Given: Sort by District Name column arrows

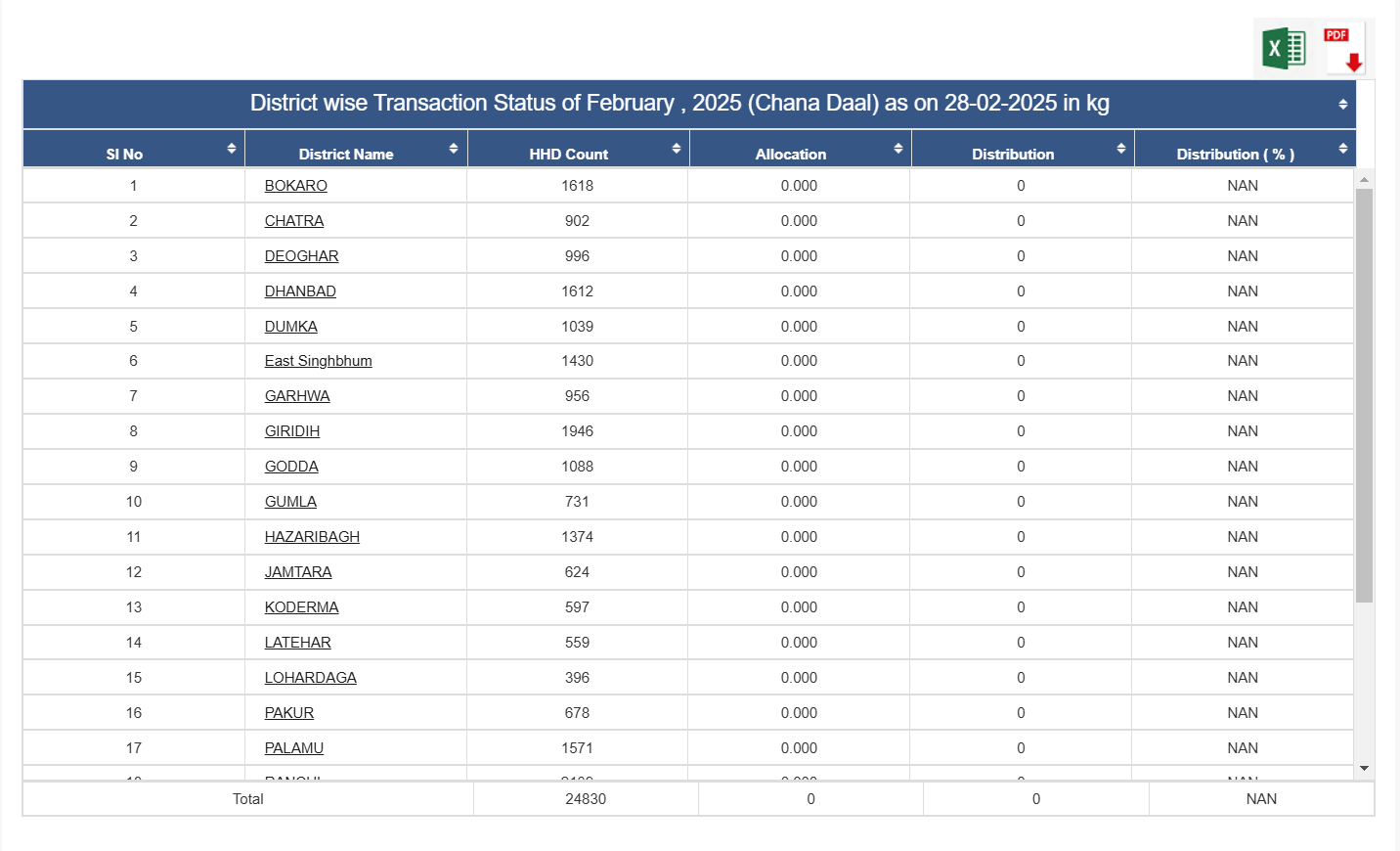Looking at the screenshot, I should tap(454, 149).
